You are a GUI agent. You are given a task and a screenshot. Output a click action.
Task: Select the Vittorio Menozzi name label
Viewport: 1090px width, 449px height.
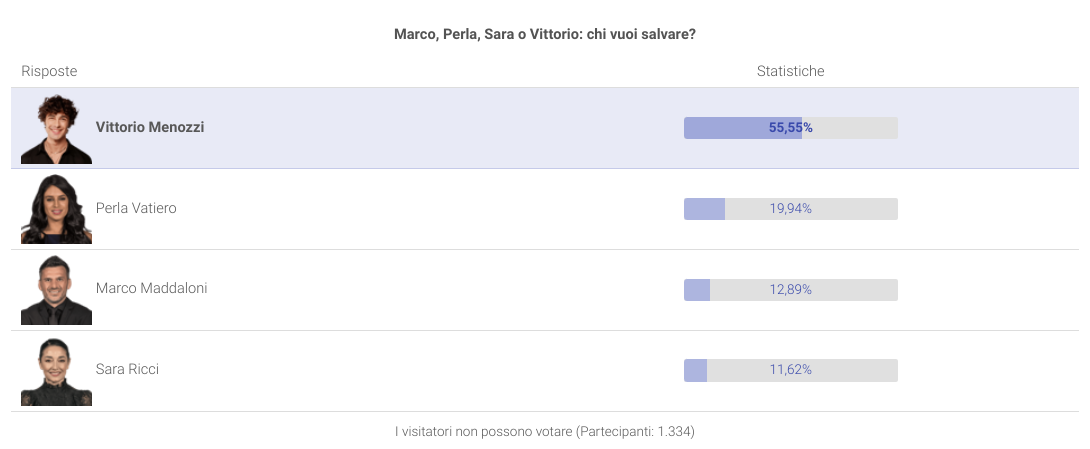[x=150, y=127]
